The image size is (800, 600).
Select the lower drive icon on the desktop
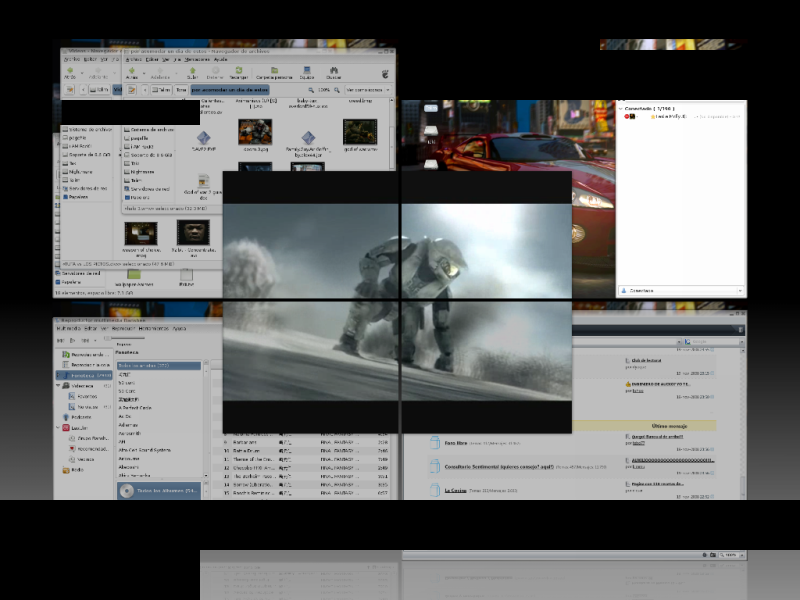click(x=431, y=164)
